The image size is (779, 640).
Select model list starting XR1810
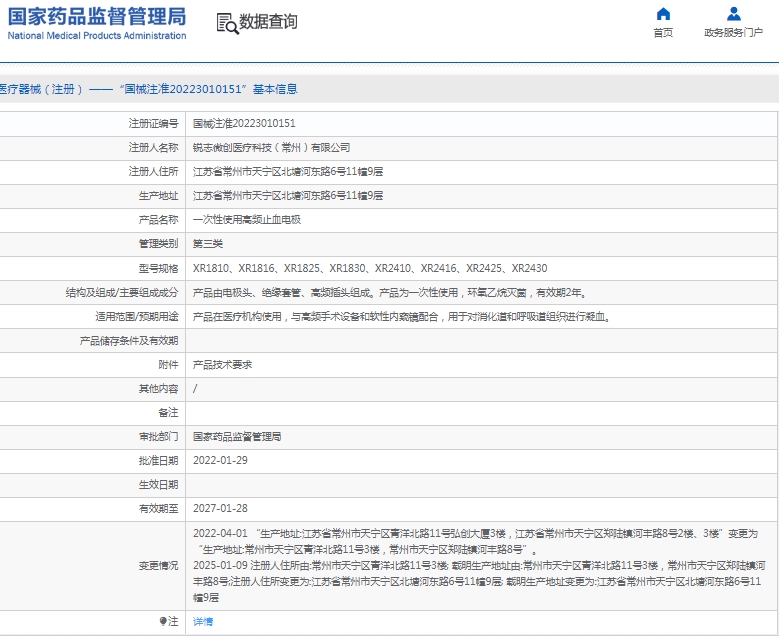click(x=370, y=268)
